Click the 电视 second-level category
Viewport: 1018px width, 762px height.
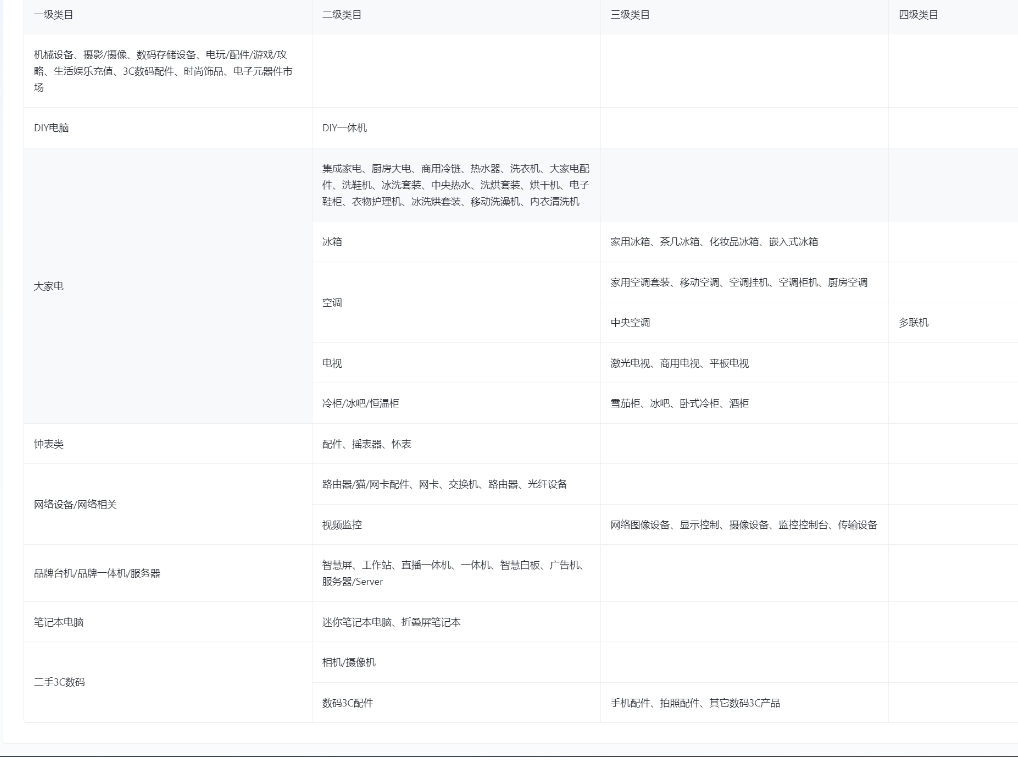pos(332,364)
